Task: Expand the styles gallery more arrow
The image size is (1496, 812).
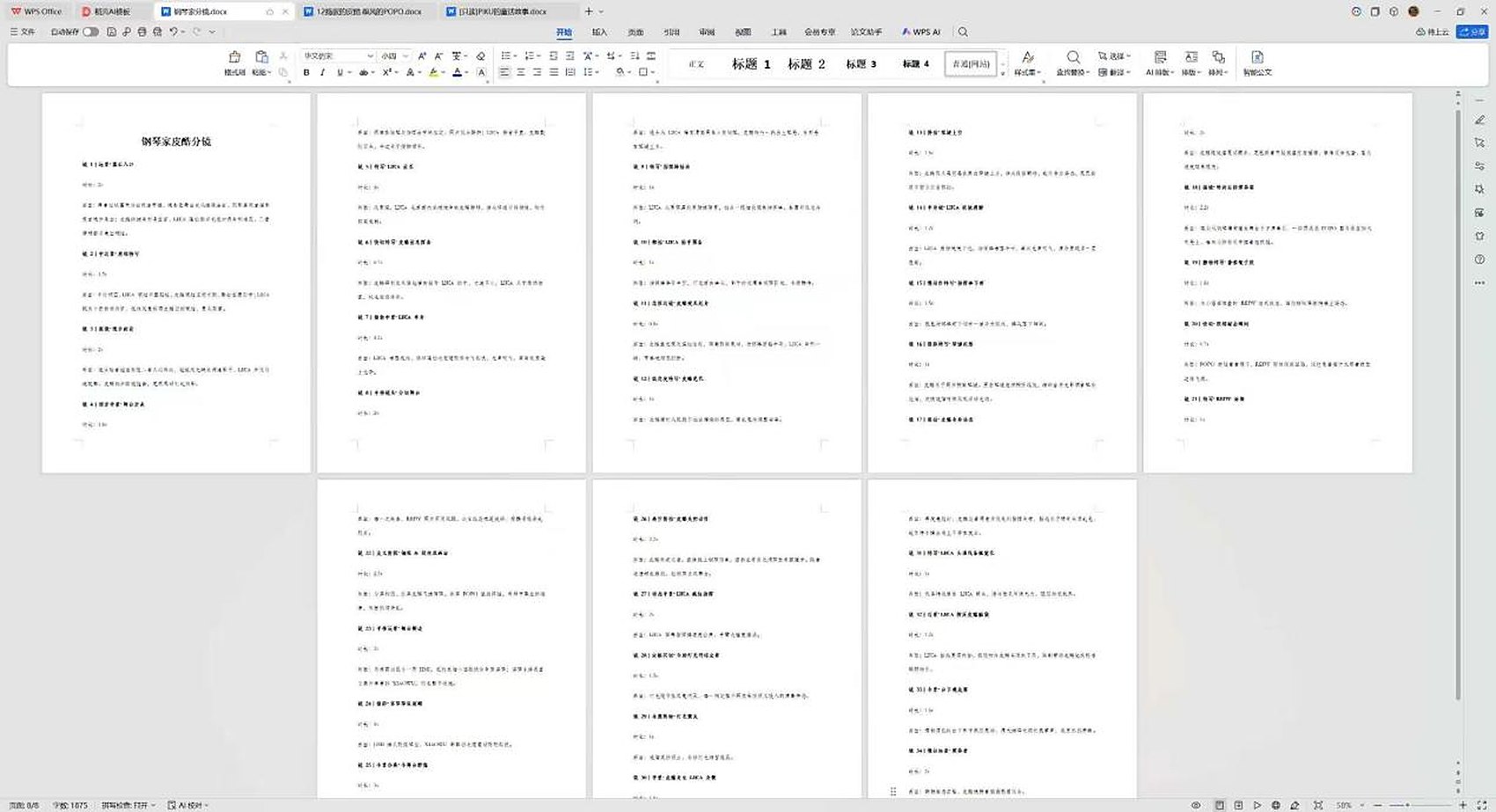Action: click(1002, 73)
